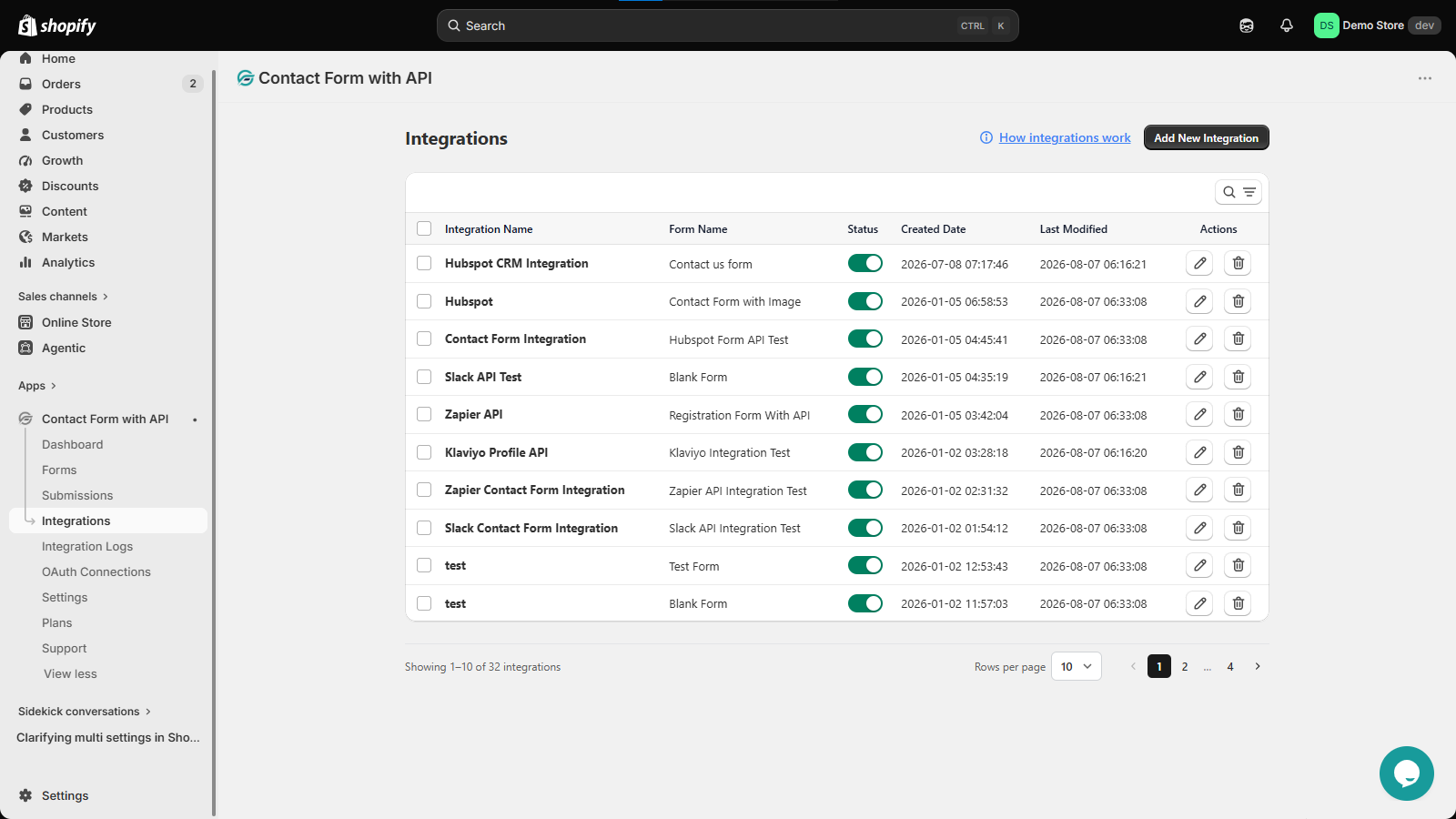Toggle Slack Contact Form Integration status

(865, 528)
